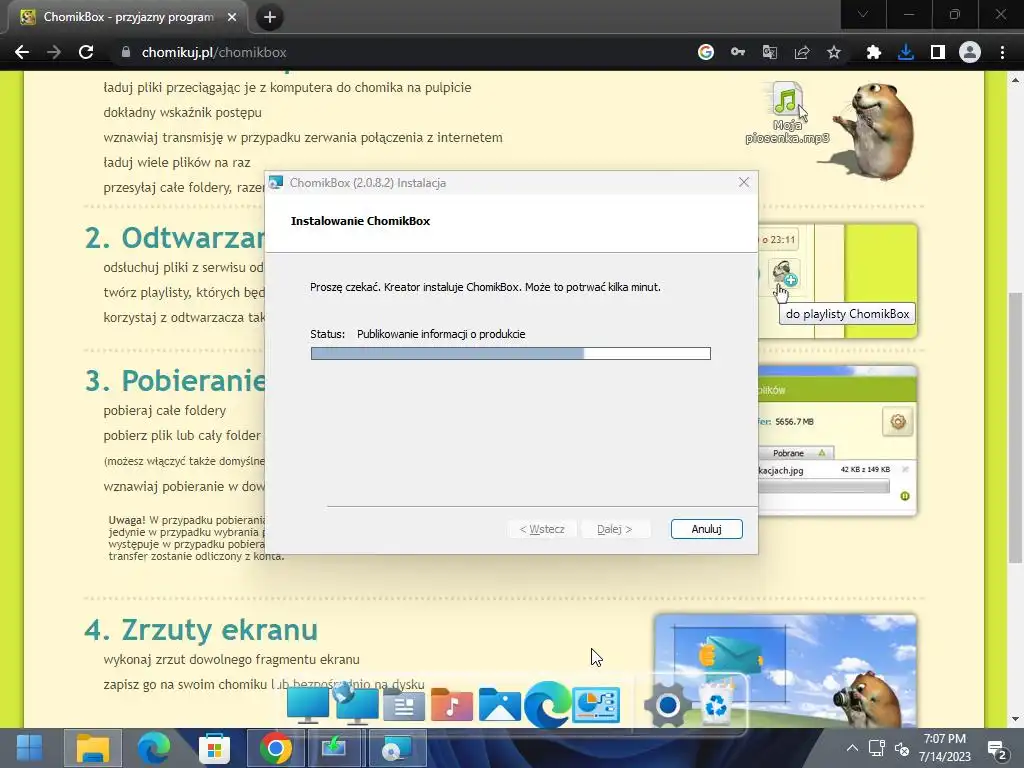Screen dimensions: 1024x768
Task: Open Microsoft Edge from taskbar
Action: click(x=153, y=748)
